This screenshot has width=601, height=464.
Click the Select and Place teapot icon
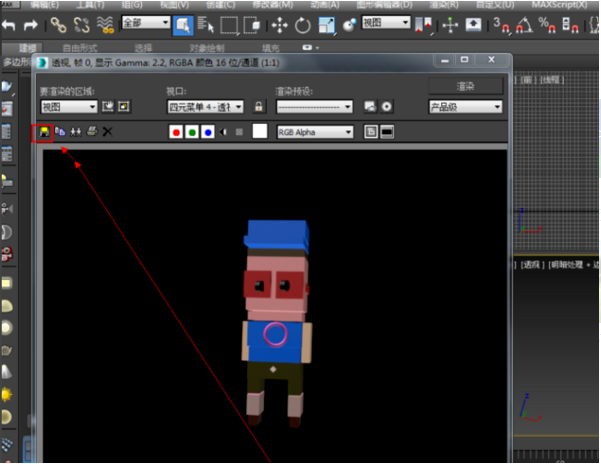[x=349, y=25]
